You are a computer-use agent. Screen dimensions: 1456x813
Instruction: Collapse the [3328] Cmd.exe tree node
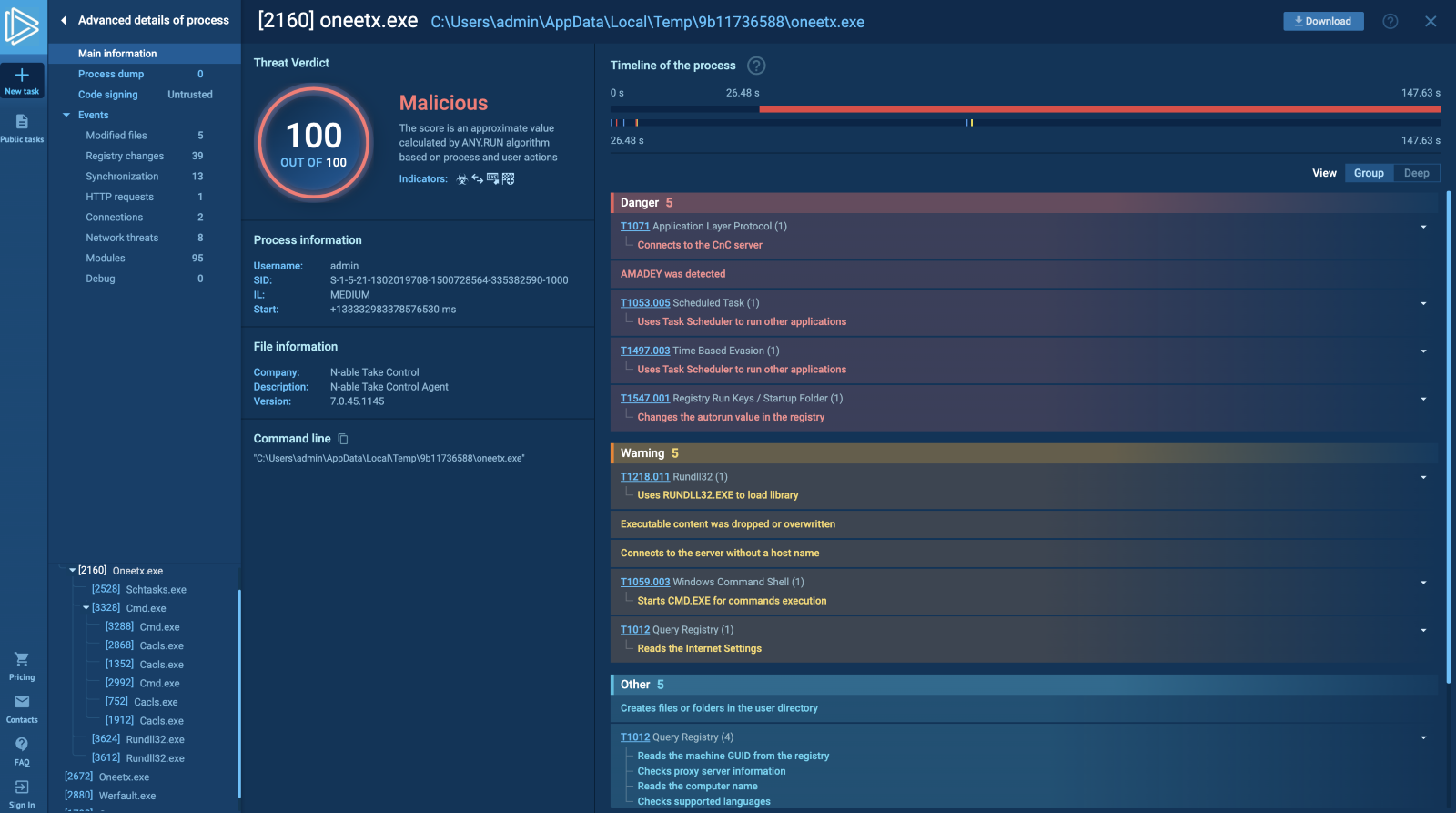[x=86, y=608]
